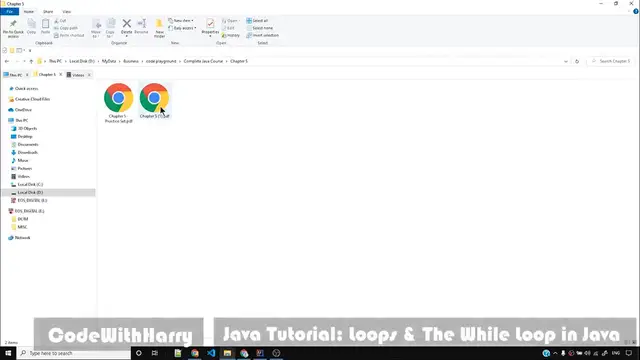Click the taskbar search box
Image resolution: width=640 pixels, height=360 pixels.
[74, 353]
